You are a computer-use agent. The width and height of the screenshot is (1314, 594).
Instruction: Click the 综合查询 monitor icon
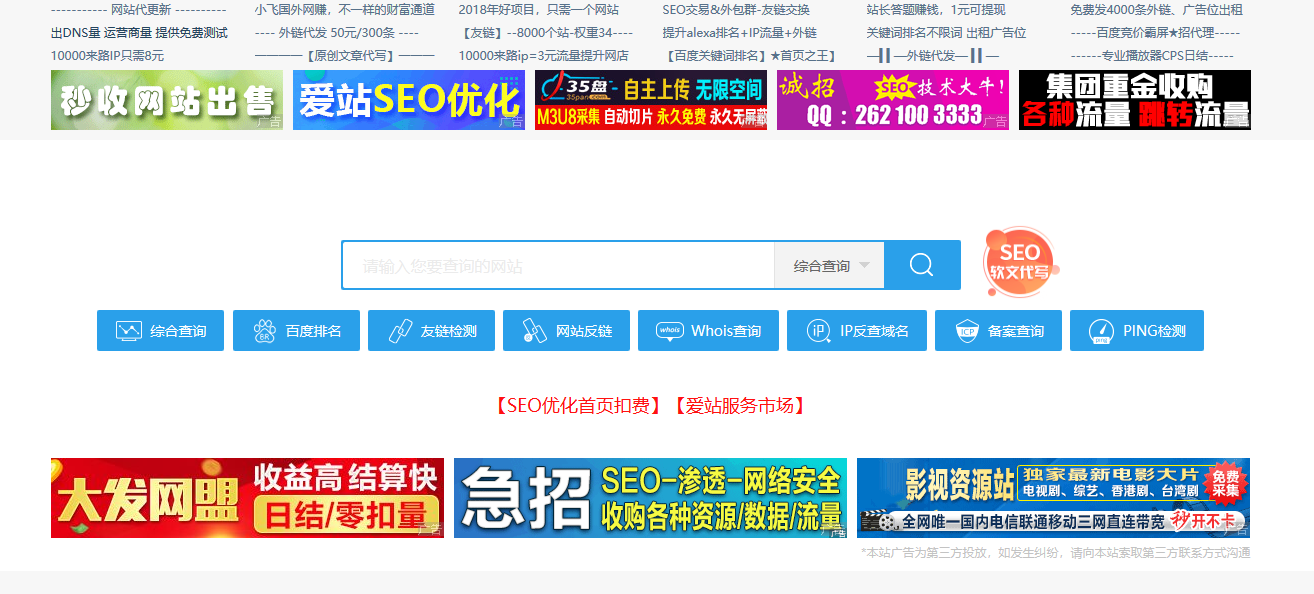click(x=129, y=331)
